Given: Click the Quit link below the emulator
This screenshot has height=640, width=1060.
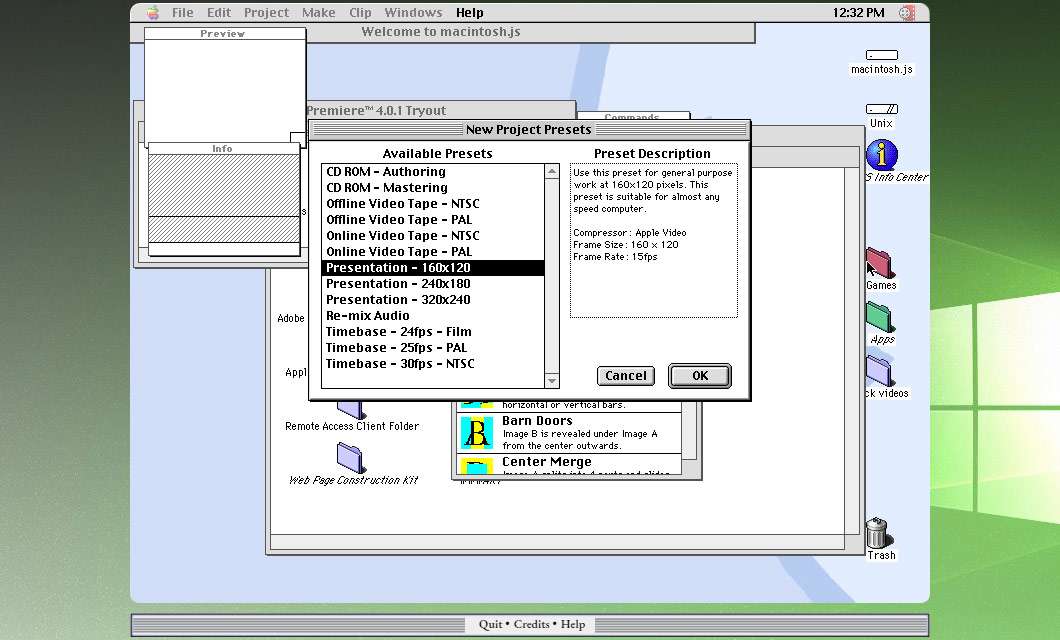Looking at the screenshot, I should coord(490,624).
